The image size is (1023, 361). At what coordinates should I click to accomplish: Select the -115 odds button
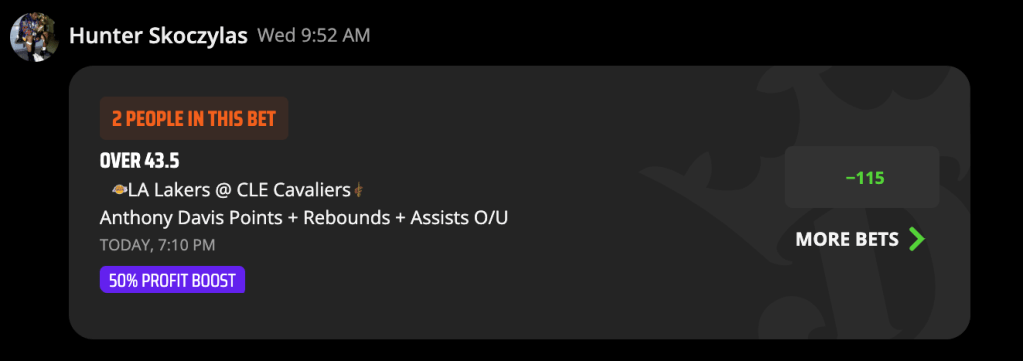[x=862, y=178]
